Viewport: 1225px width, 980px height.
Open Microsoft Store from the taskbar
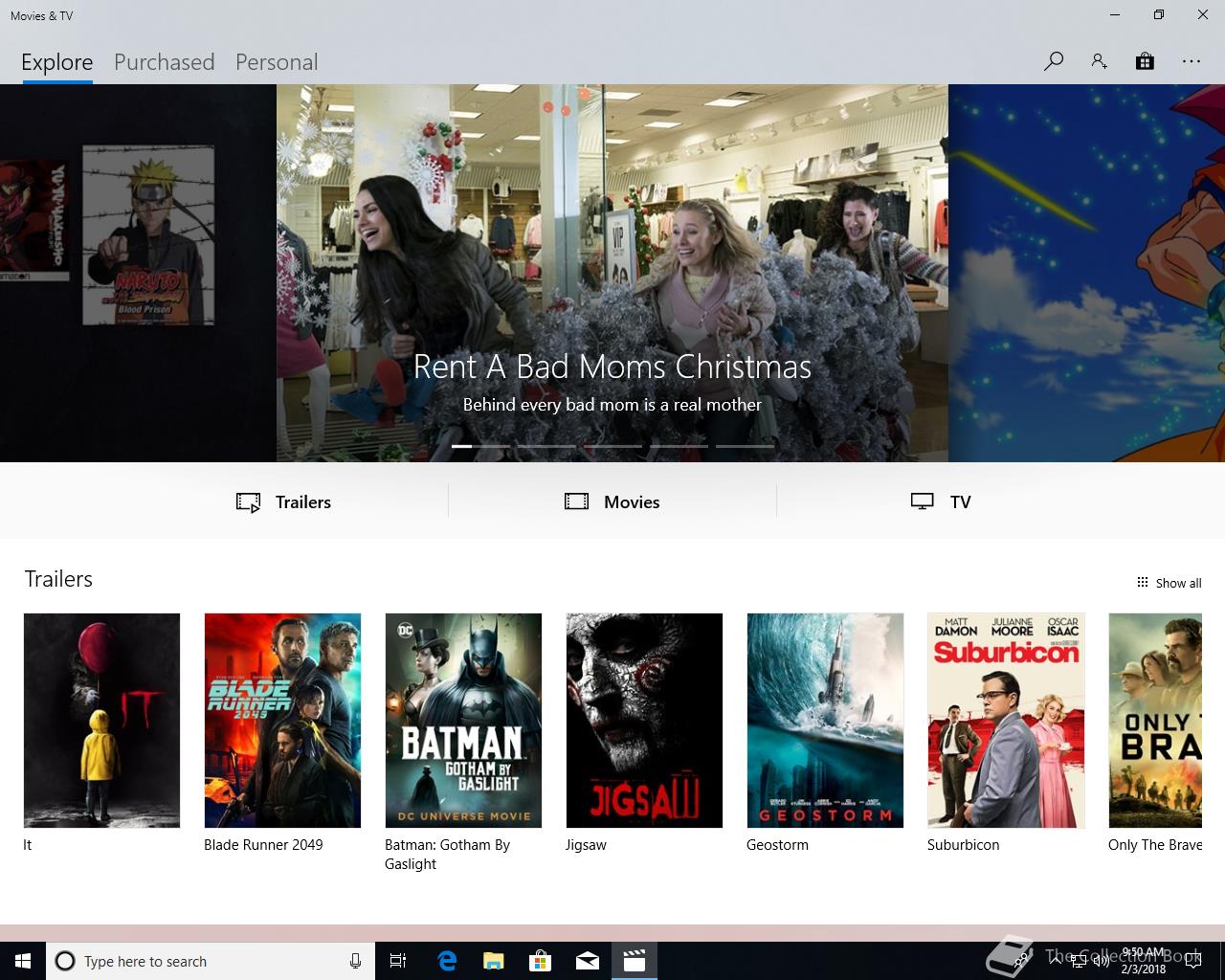[x=540, y=961]
